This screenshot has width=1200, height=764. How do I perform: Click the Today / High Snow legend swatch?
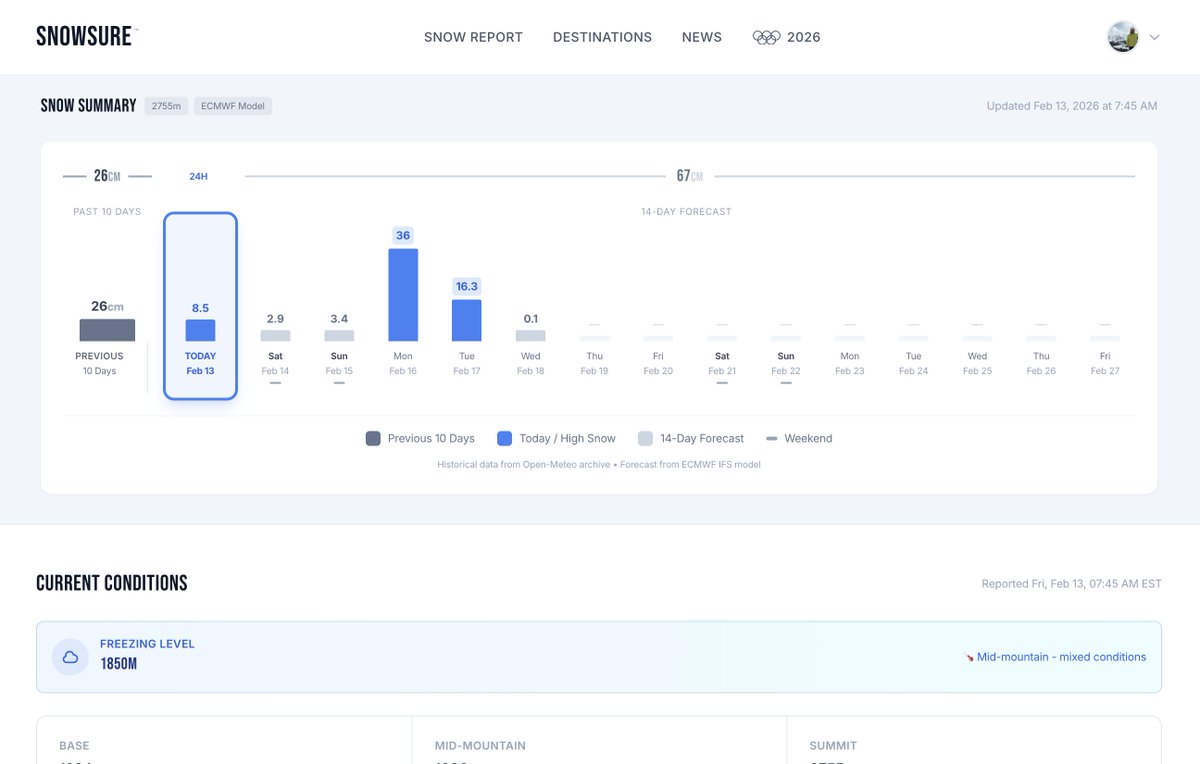coord(505,438)
